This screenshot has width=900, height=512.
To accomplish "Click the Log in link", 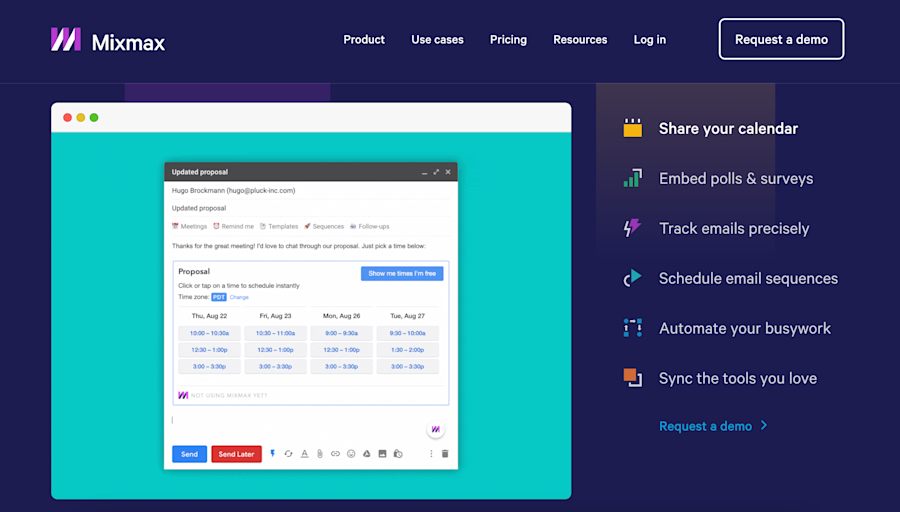I will (649, 40).
